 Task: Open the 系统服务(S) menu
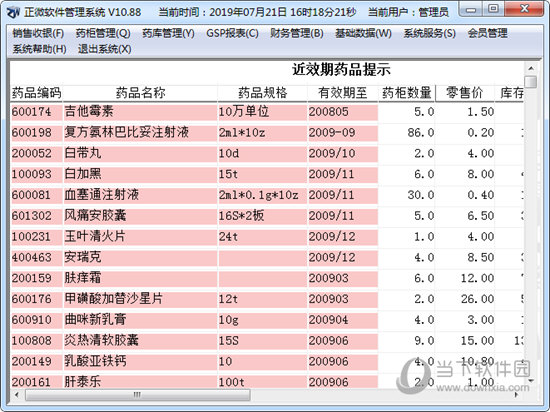pos(429,33)
